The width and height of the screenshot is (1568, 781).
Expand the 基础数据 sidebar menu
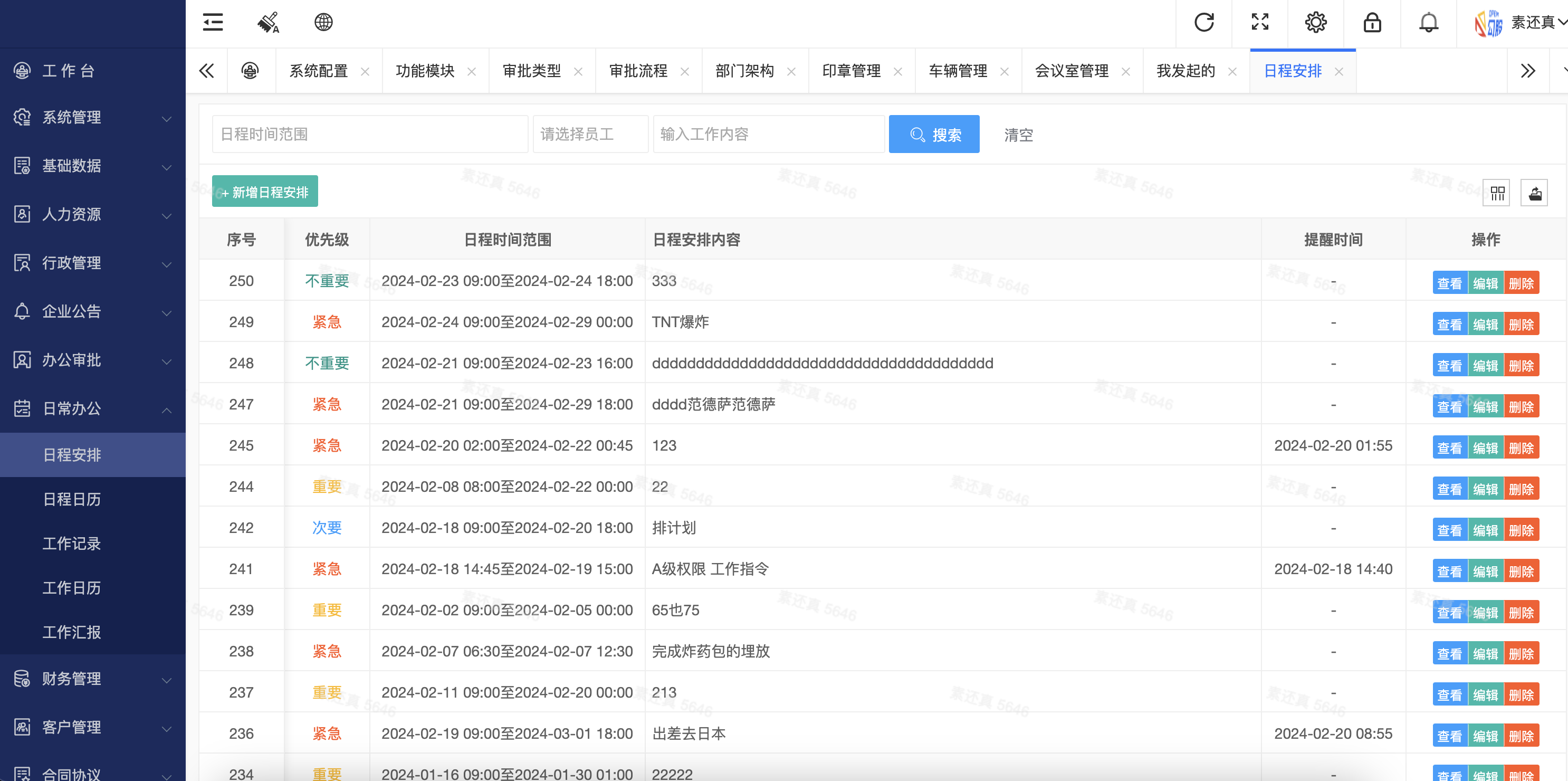[92, 166]
